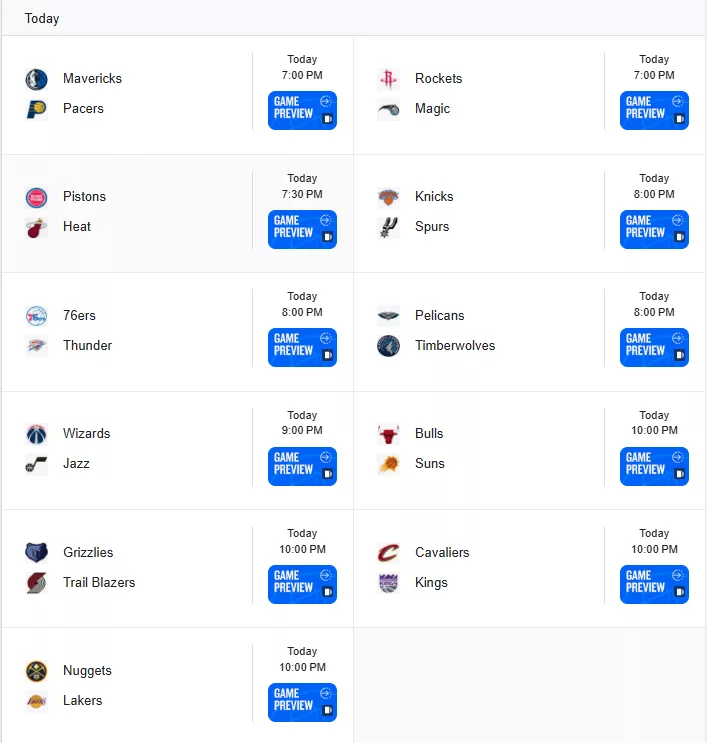Click the Trail Blazers team name
This screenshot has width=707, height=743.
click(x=99, y=582)
